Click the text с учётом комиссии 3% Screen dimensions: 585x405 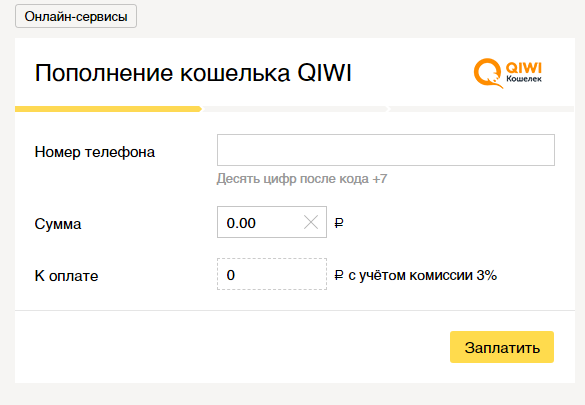point(423,275)
